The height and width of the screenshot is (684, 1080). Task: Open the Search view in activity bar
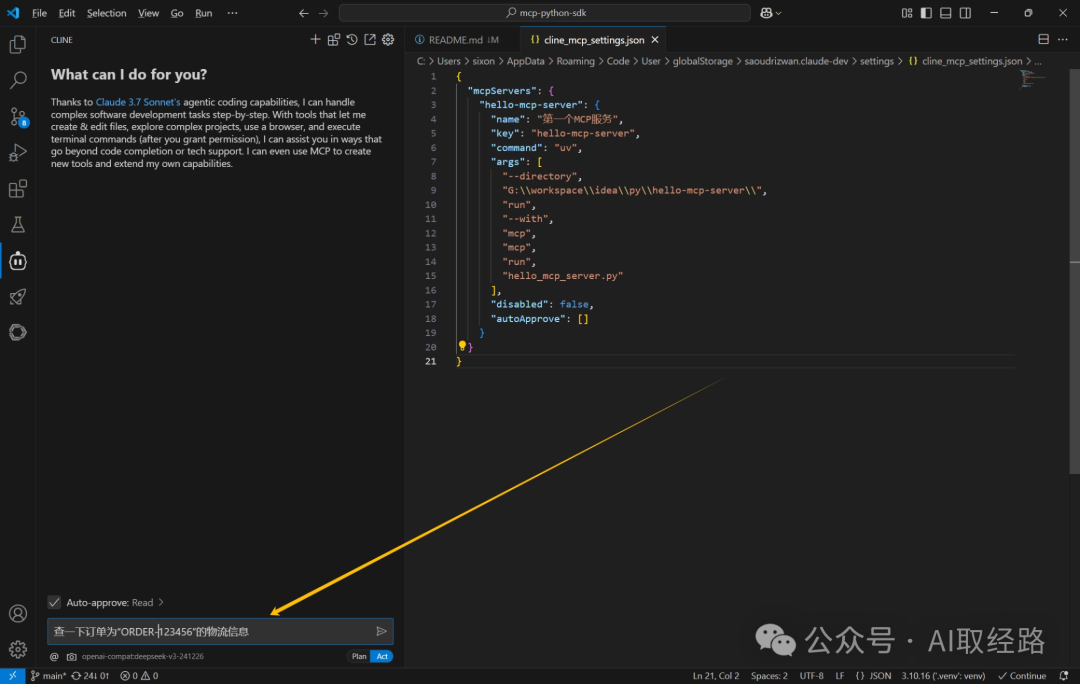(18, 81)
